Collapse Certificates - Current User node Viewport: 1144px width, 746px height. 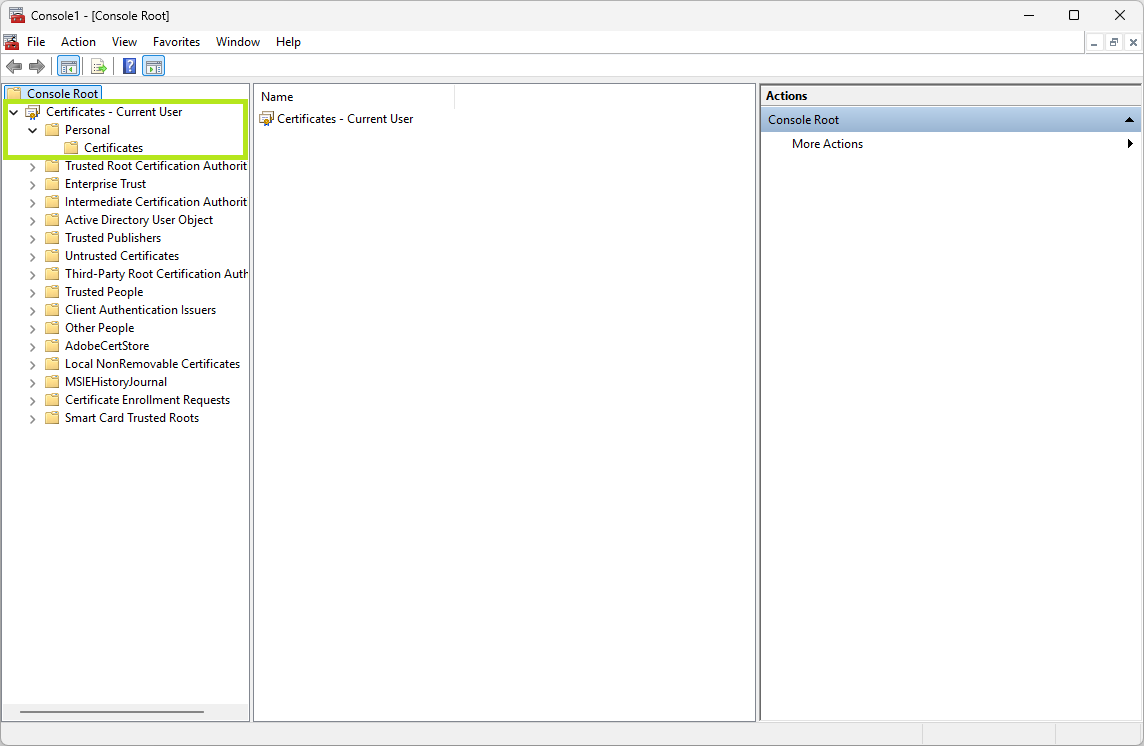click(x=13, y=112)
